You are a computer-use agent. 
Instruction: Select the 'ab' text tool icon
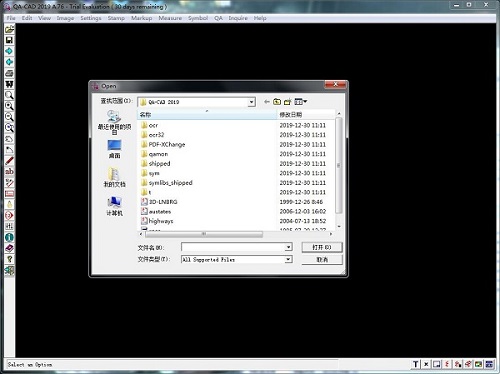pos(9,172)
